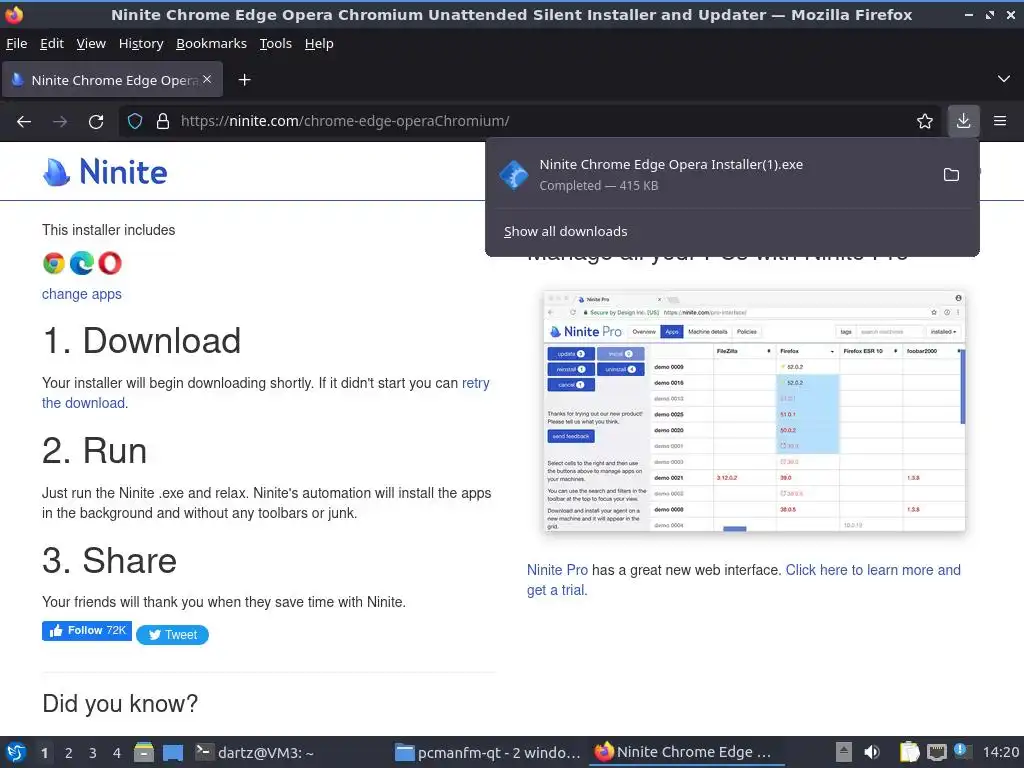Switch to virtual desktop 4
1024x768 pixels.
coord(117,753)
